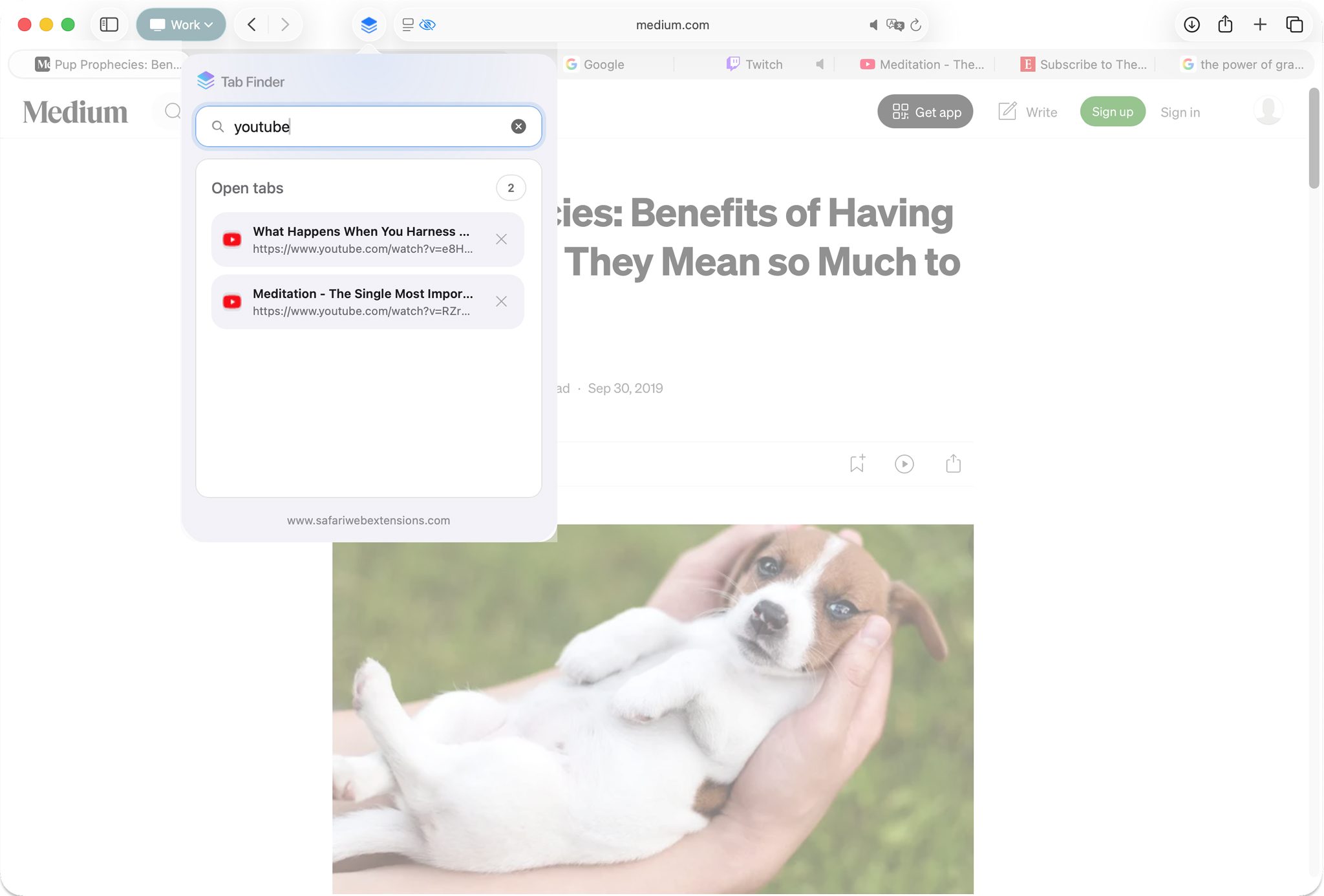Click the translate page icon
Viewport: 1324px width, 896px height.
click(895, 25)
